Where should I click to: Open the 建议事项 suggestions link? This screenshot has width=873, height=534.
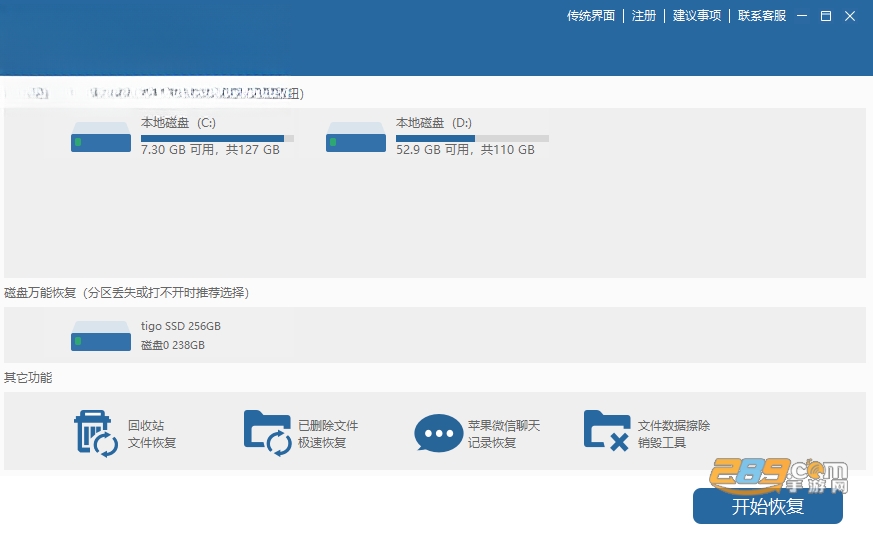click(697, 16)
